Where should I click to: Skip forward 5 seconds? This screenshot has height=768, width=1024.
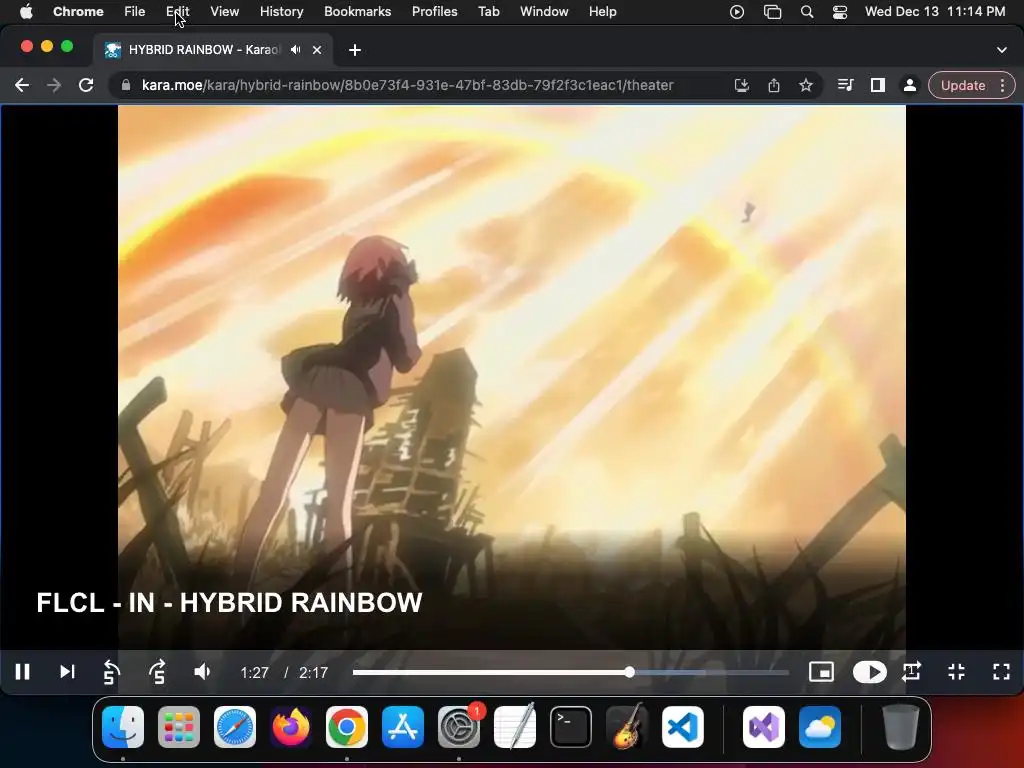[157, 672]
